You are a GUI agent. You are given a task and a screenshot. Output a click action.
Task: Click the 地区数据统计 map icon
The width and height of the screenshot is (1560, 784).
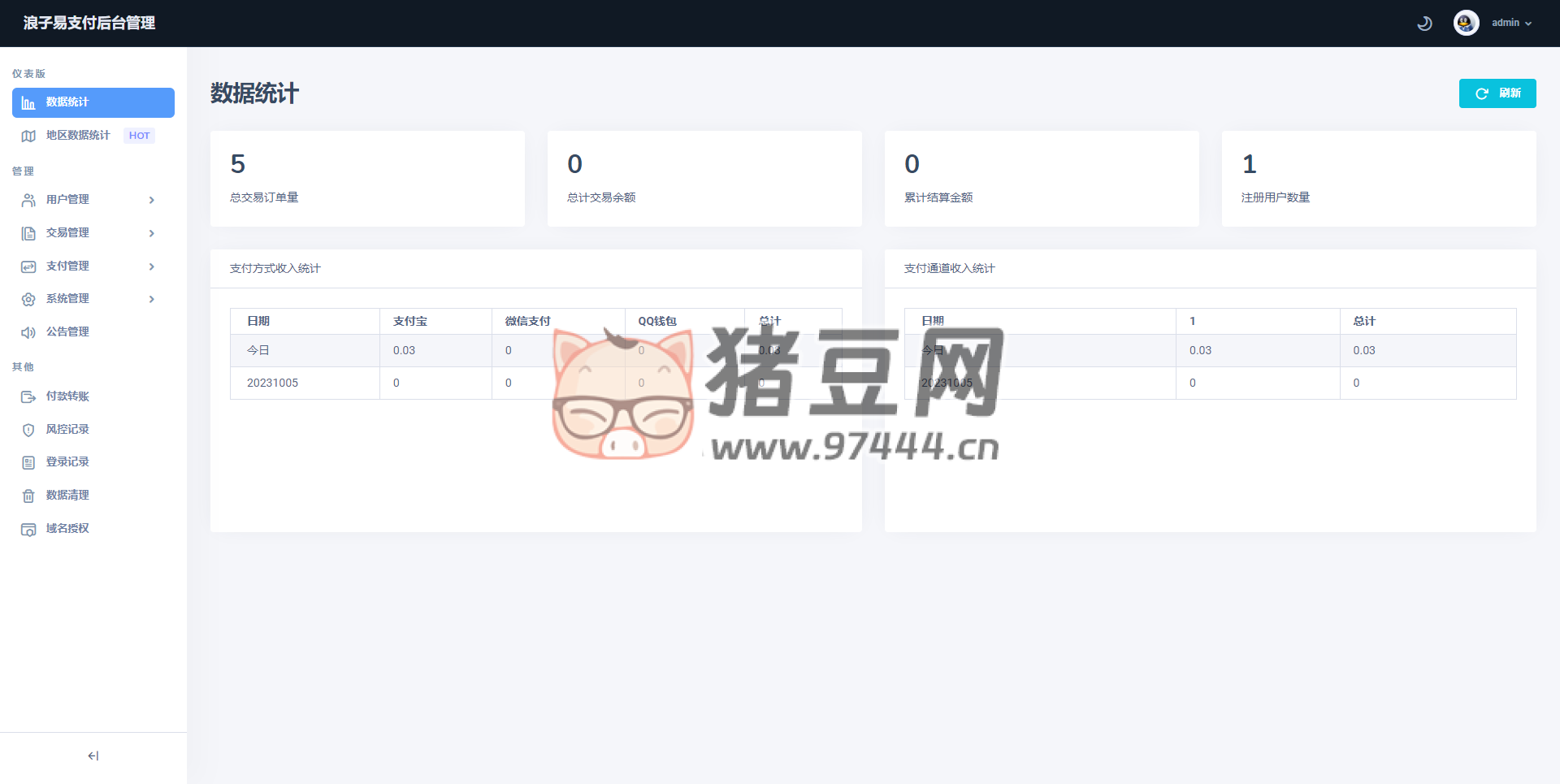28,136
